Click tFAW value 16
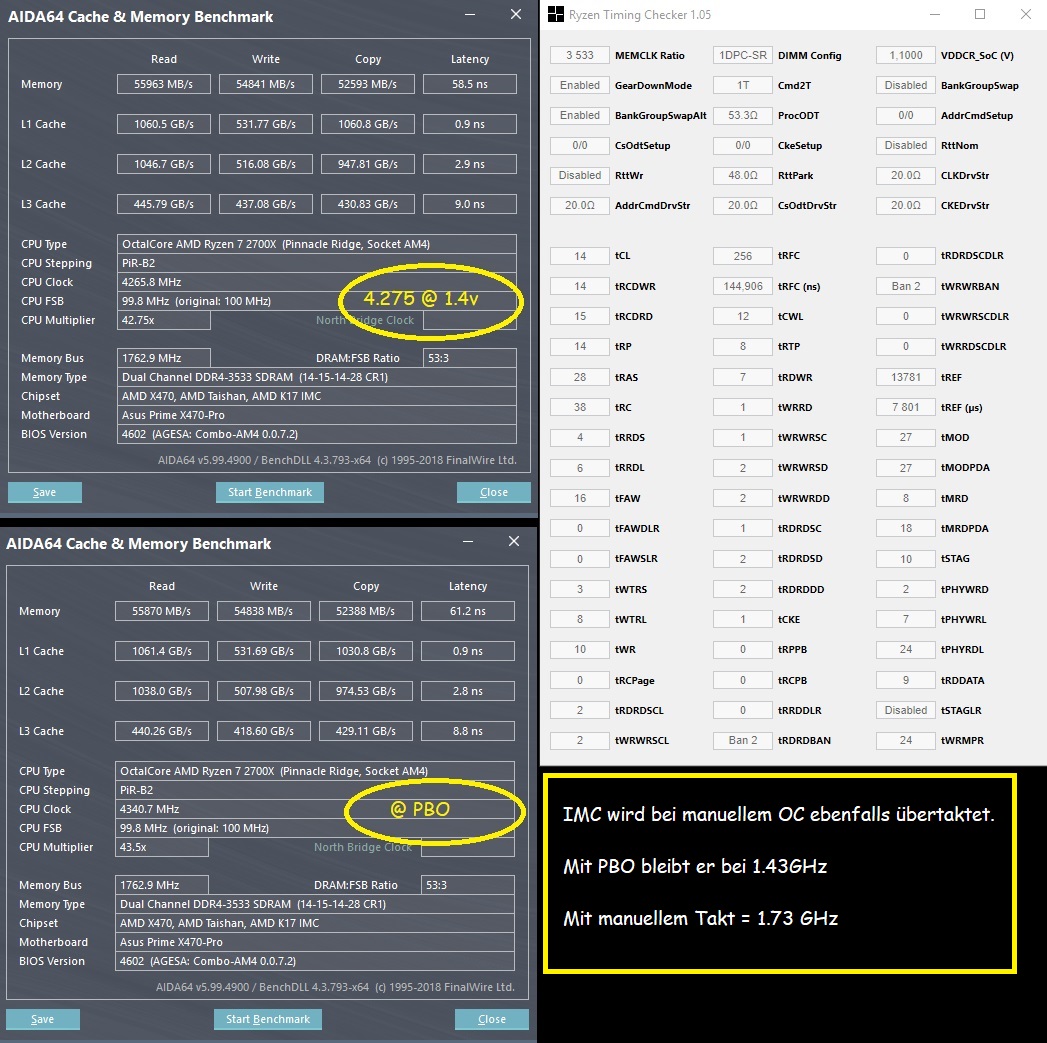 [580, 498]
